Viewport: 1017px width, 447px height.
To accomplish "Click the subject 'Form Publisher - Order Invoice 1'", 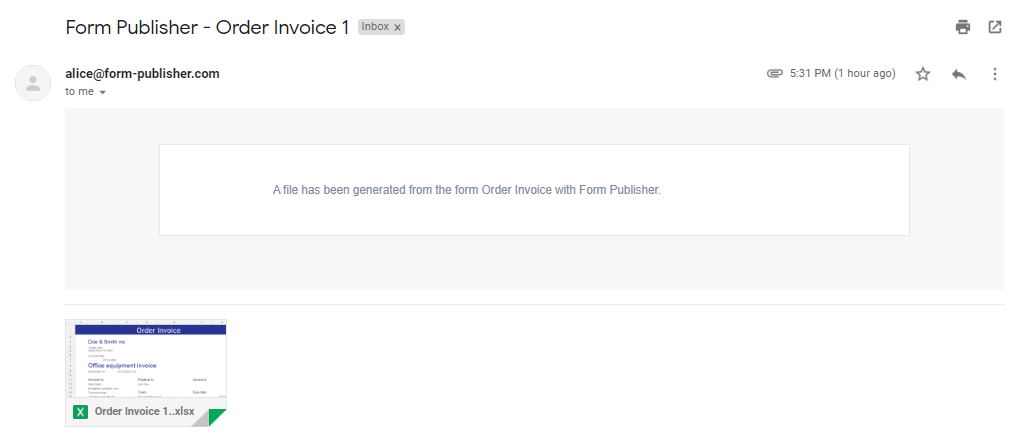I will 208,27.
